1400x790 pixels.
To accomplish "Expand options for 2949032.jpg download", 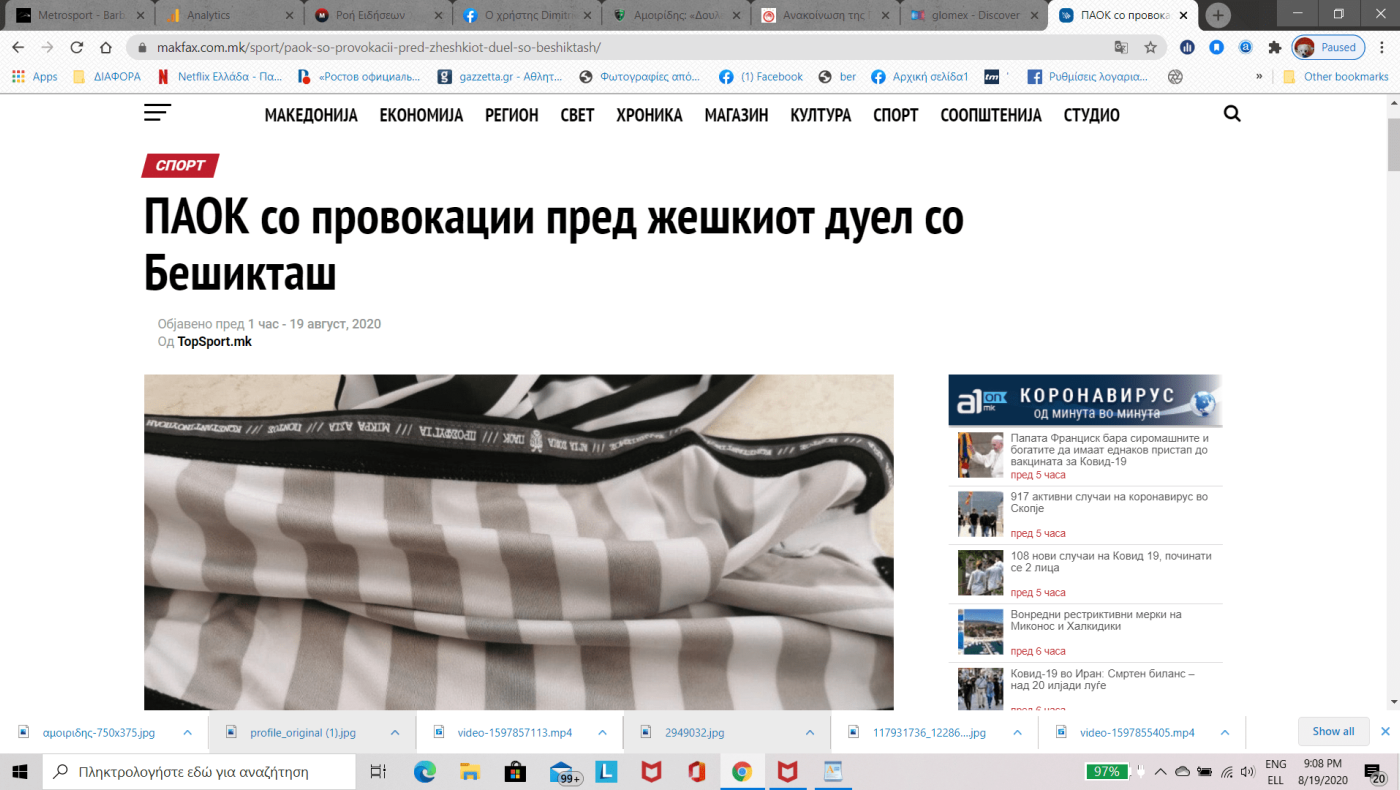I will click(x=809, y=732).
